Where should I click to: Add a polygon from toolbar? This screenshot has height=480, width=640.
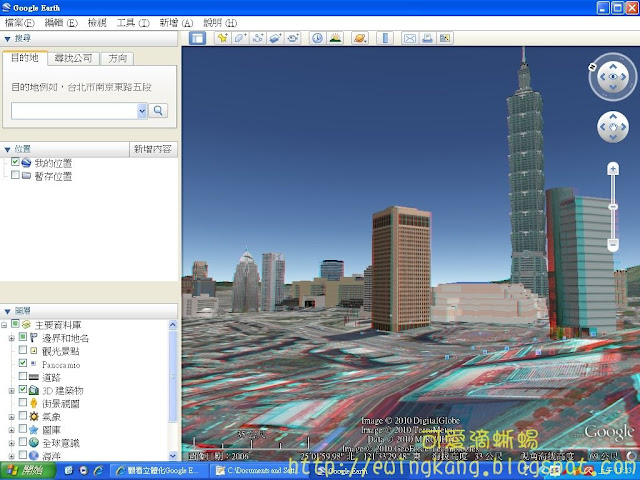(x=240, y=38)
